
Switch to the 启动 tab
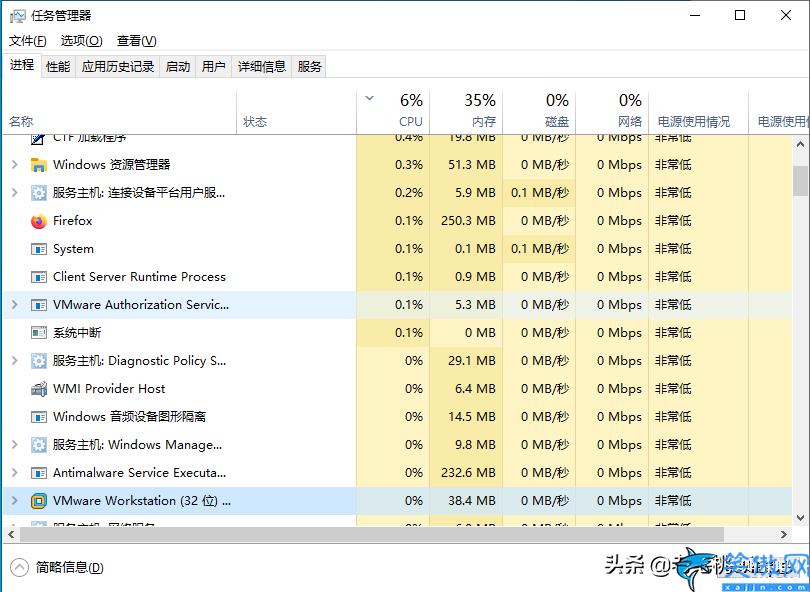click(x=178, y=67)
